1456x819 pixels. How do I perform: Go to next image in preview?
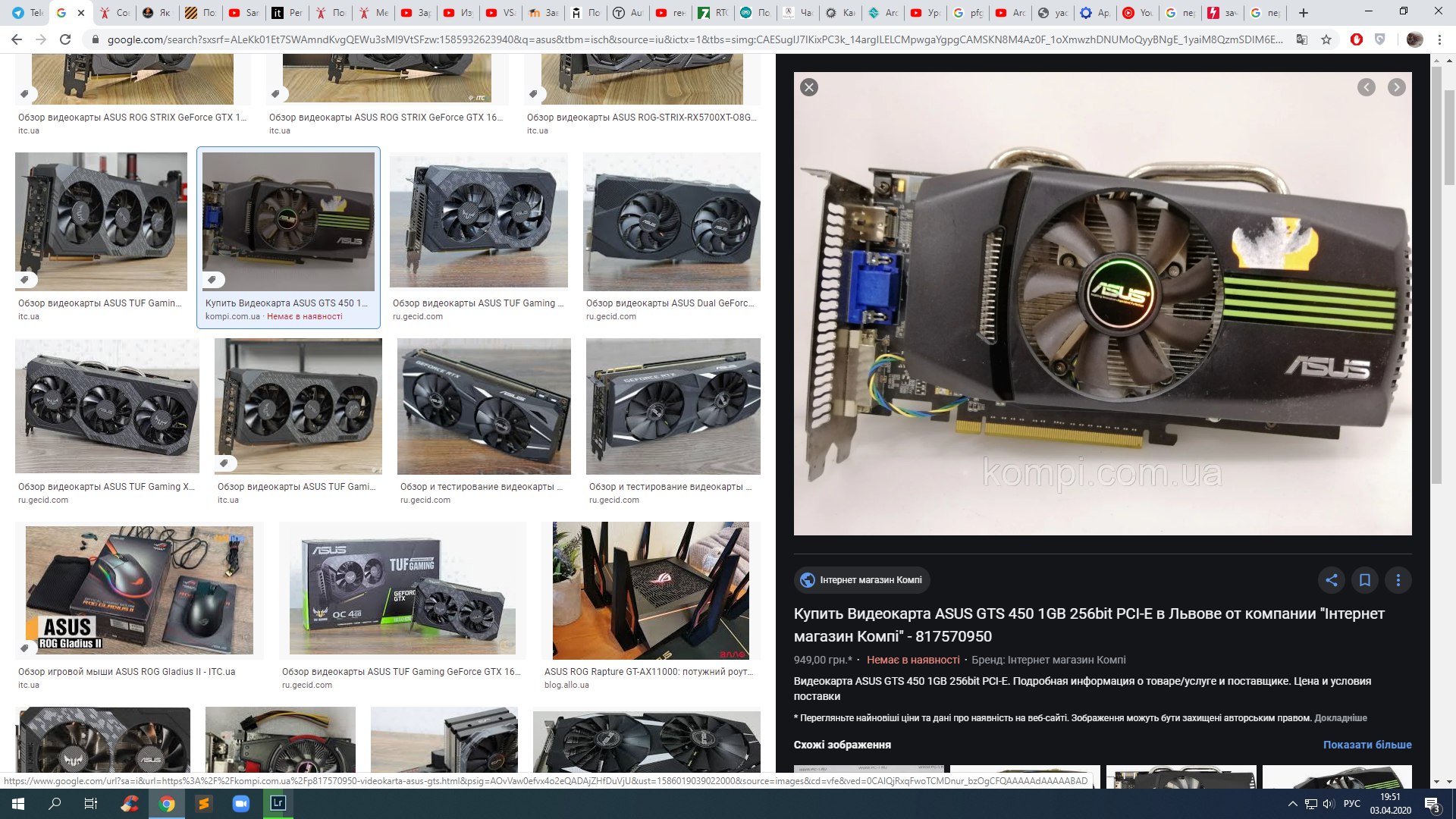coord(1397,87)
